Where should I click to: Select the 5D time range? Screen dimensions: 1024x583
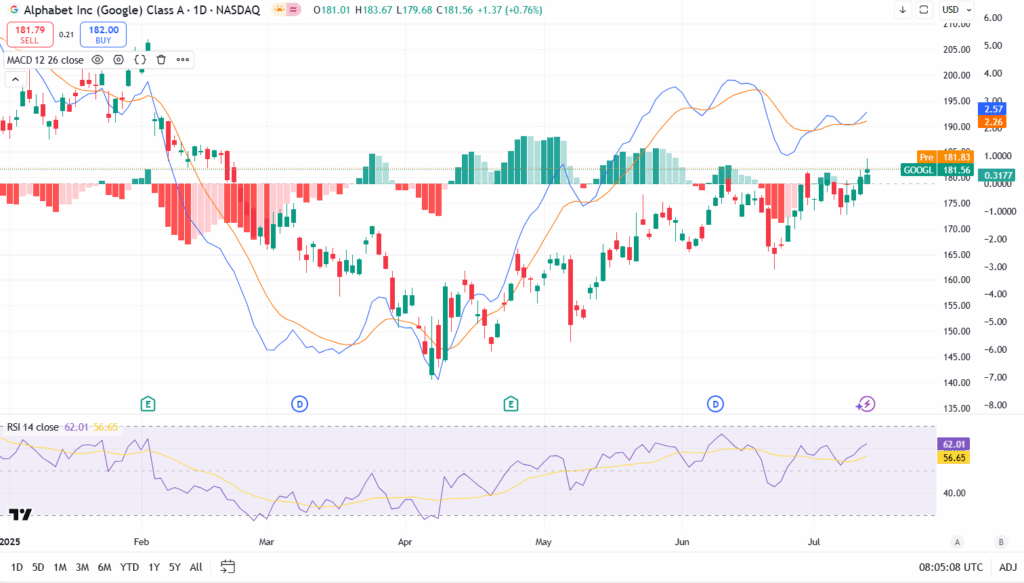pos(39,567)
